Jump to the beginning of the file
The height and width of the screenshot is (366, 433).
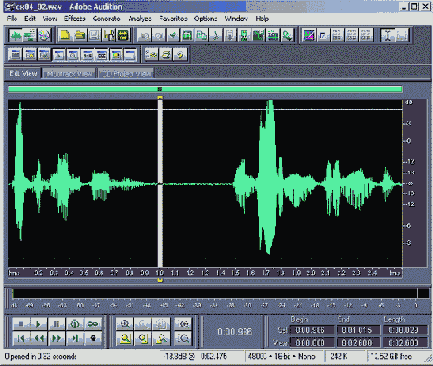21,339
